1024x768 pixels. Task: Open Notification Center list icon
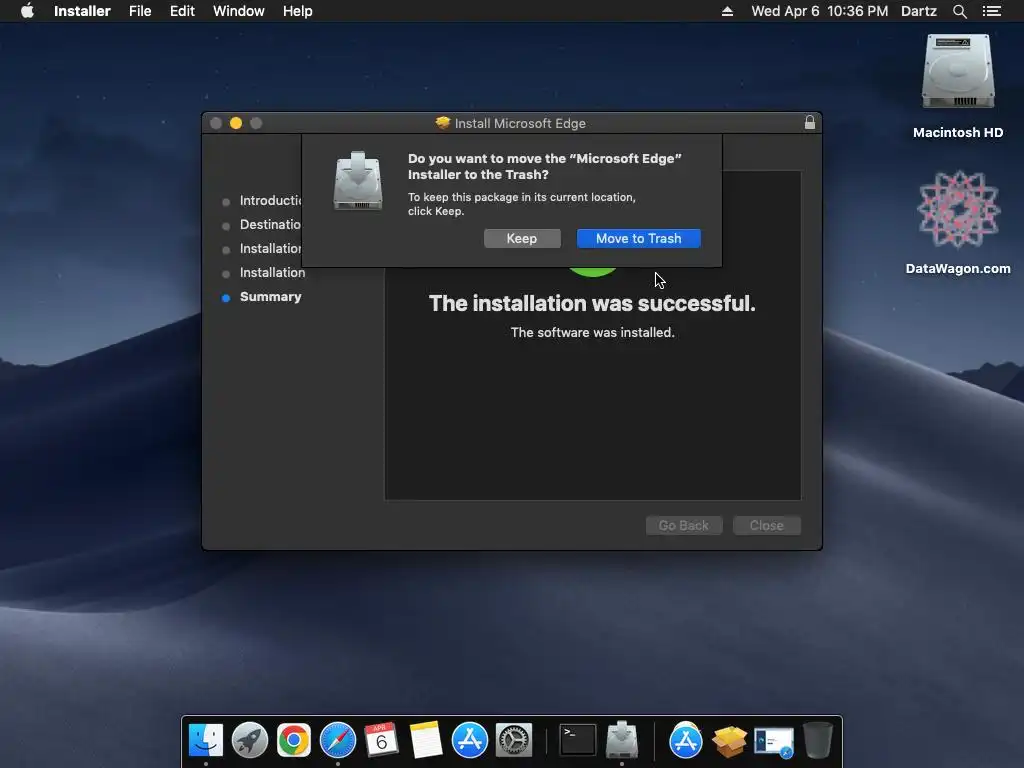click(x=991, y=11)
